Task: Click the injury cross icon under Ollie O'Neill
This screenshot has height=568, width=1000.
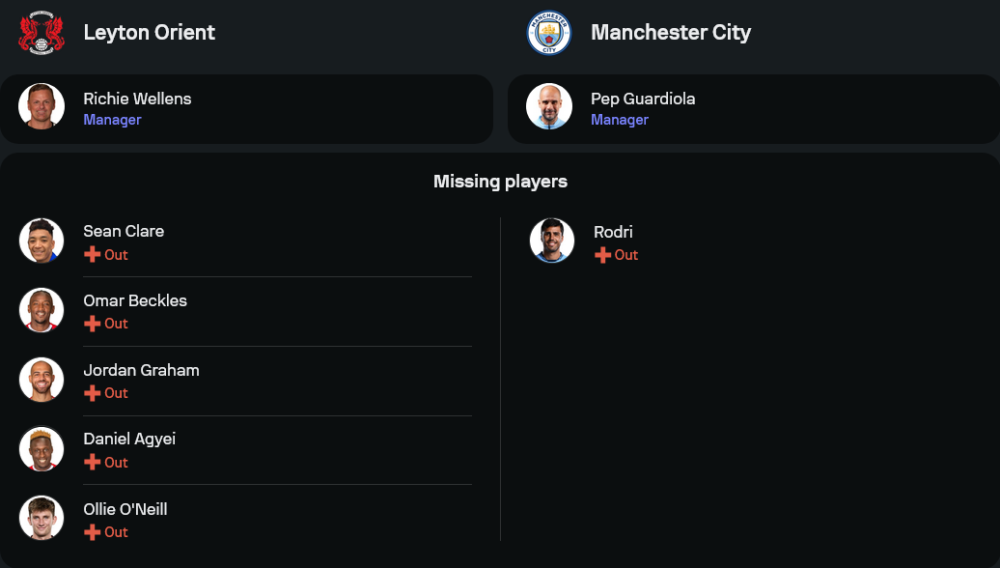Action: (92, 532)
